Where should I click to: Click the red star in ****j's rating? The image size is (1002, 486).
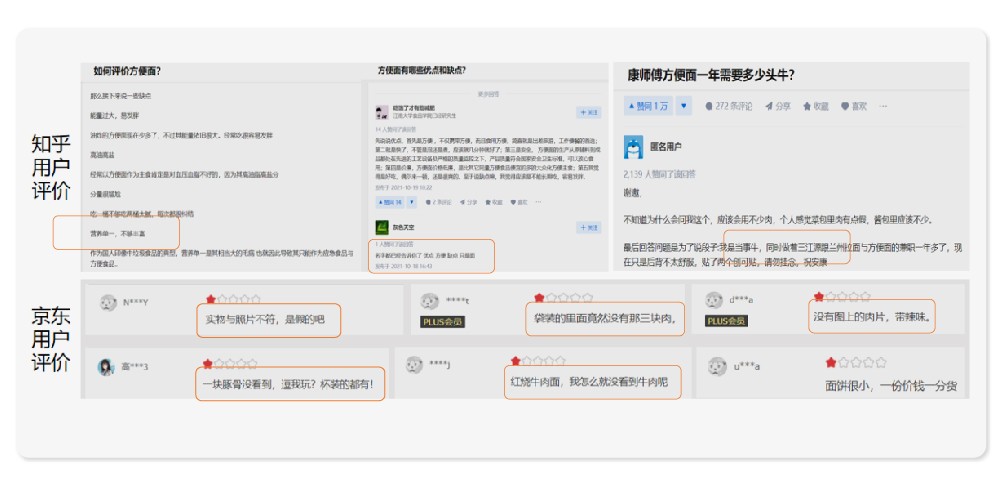click(516, 361)
